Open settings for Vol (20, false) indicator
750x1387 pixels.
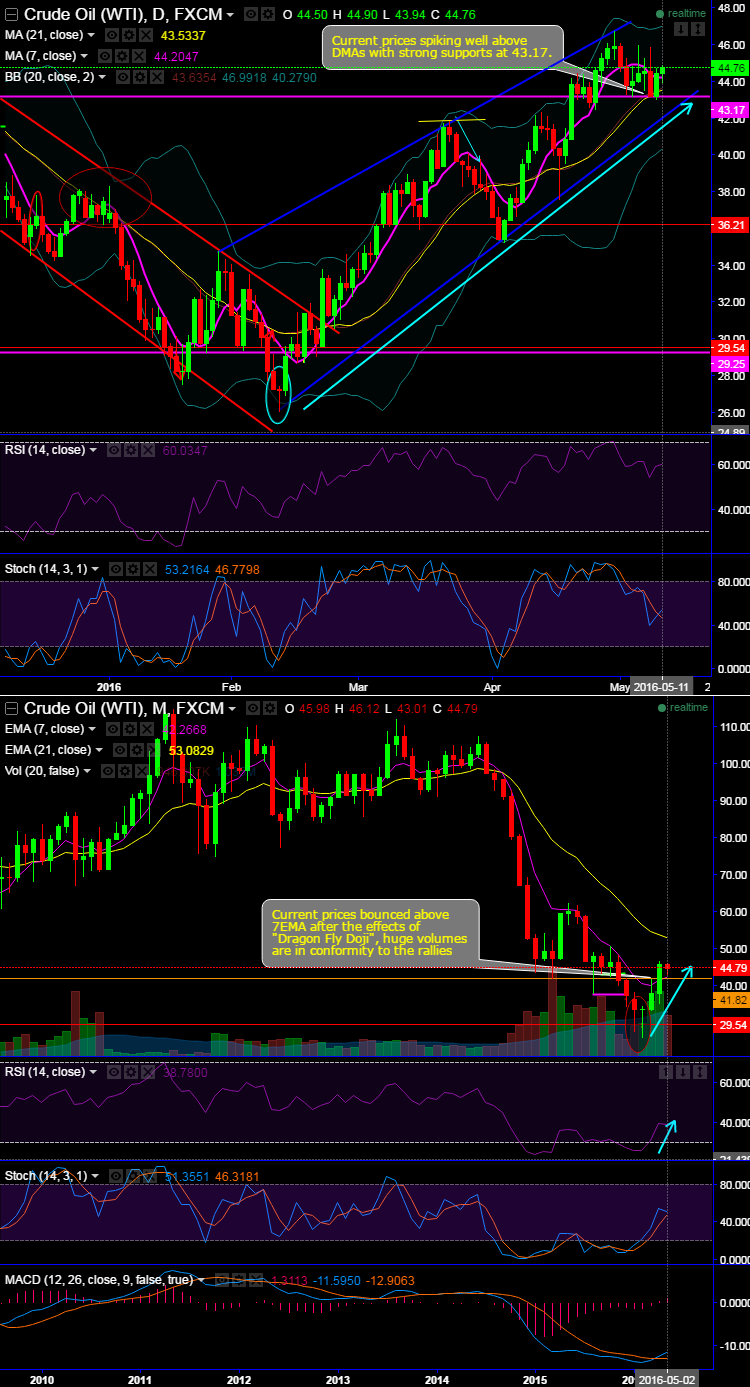coord(124,771)
